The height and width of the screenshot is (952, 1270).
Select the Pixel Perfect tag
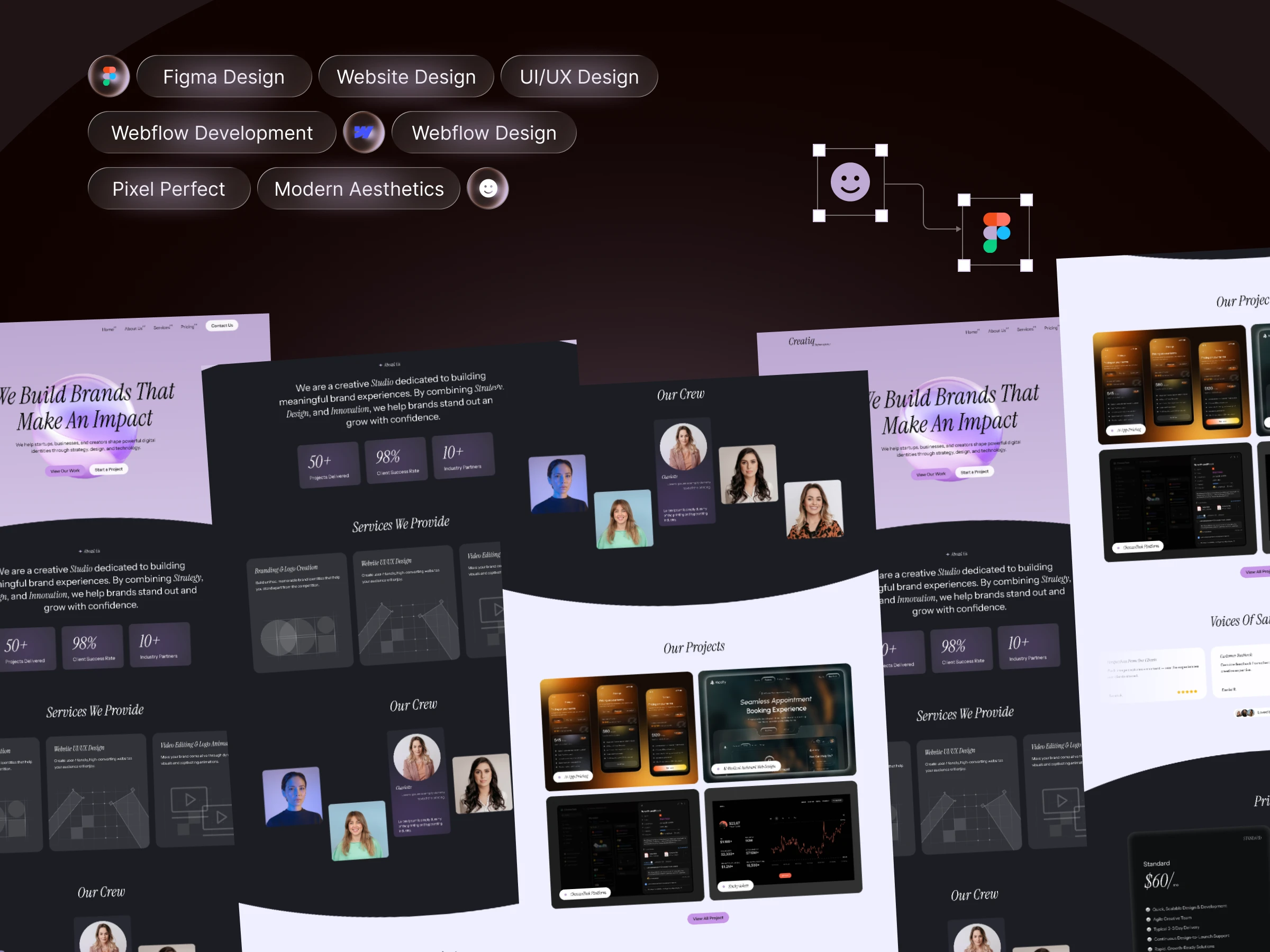coord(169,189)
